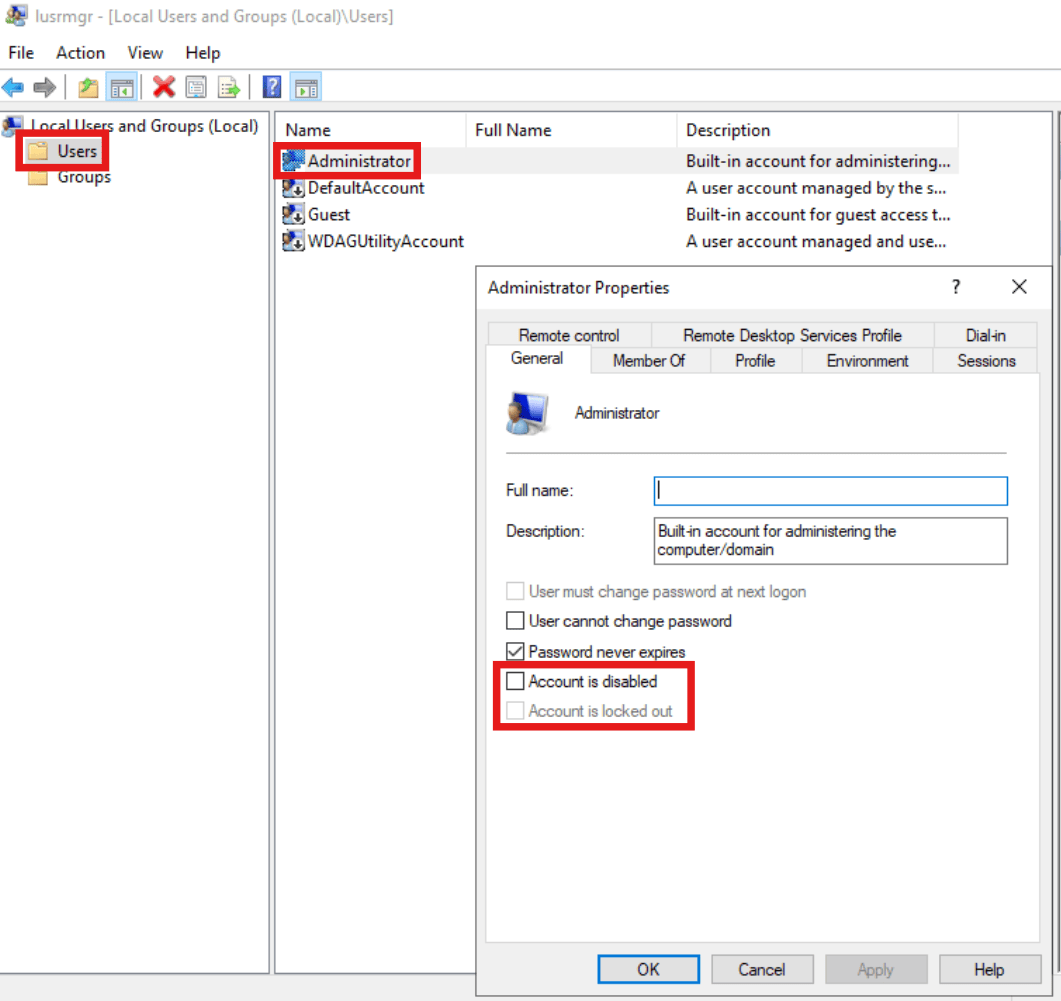Image resolution: width=1061 pixels, height=1001 pixels.
Task: Toggle Show/Hide Console Tree icon
Action: pos(122,88)
